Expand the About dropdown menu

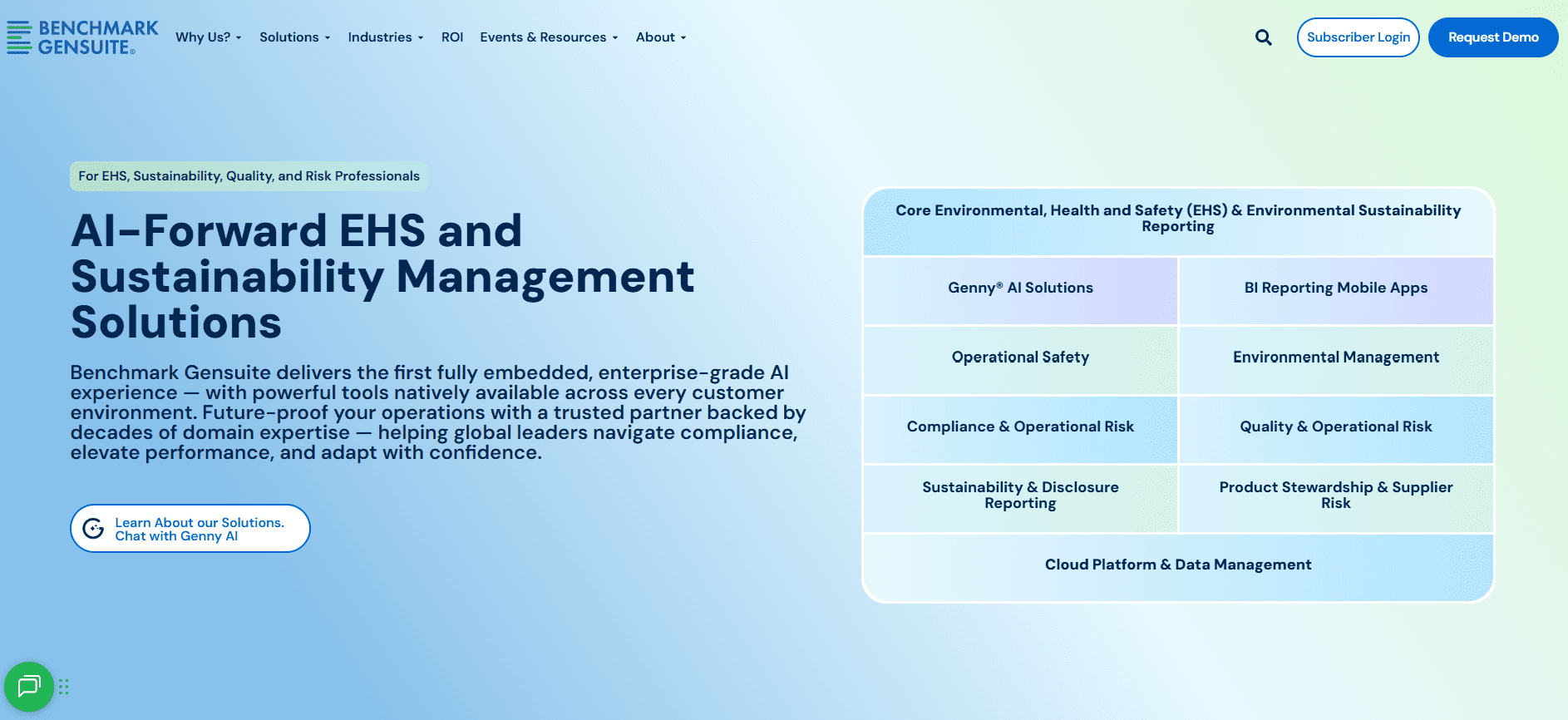tap(661, 37)
